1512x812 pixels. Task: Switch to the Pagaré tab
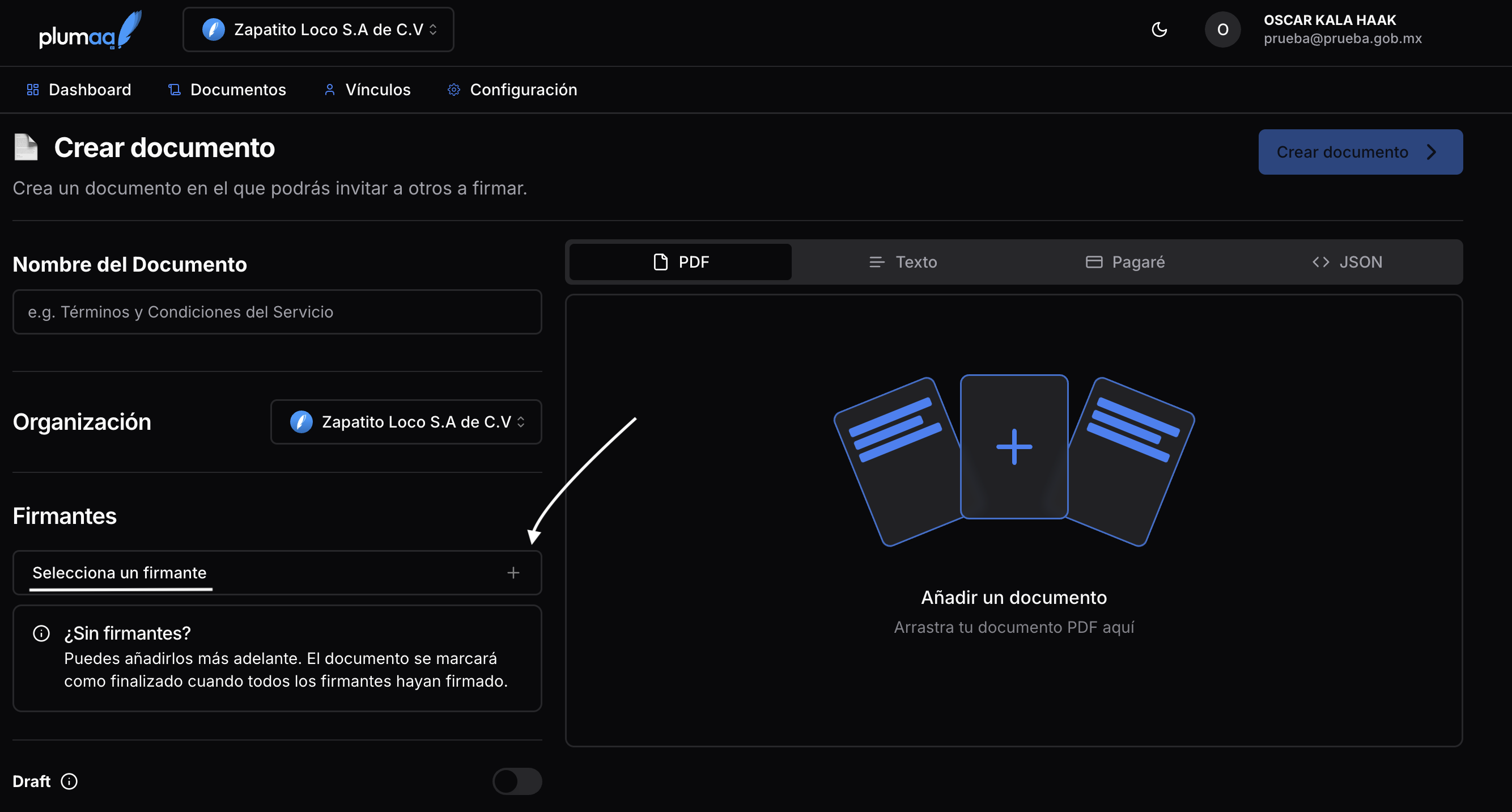1124,262
